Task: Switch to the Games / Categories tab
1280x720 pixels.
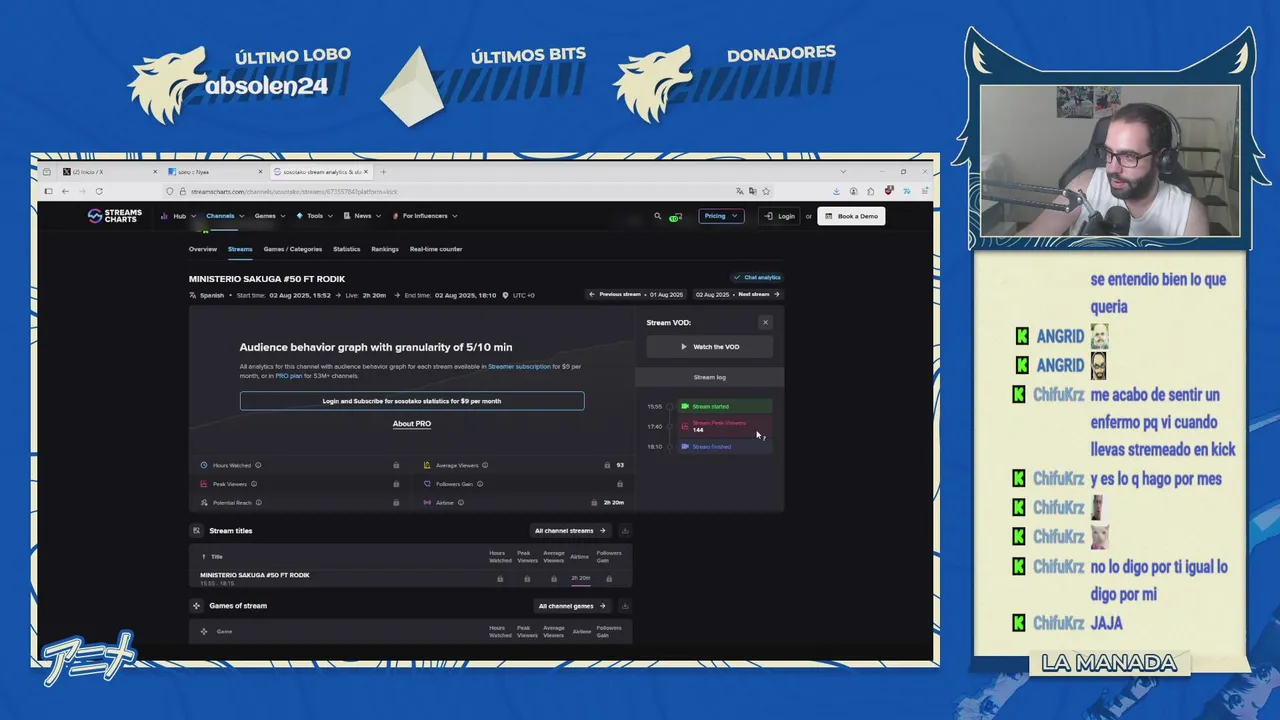Action: pos(293,249)
